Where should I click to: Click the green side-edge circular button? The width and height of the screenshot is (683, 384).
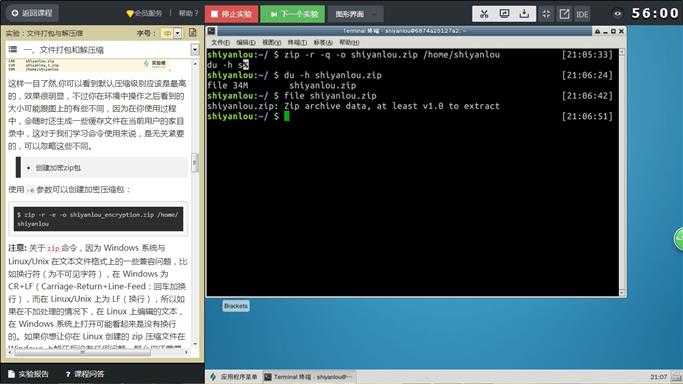click(678, 239)
